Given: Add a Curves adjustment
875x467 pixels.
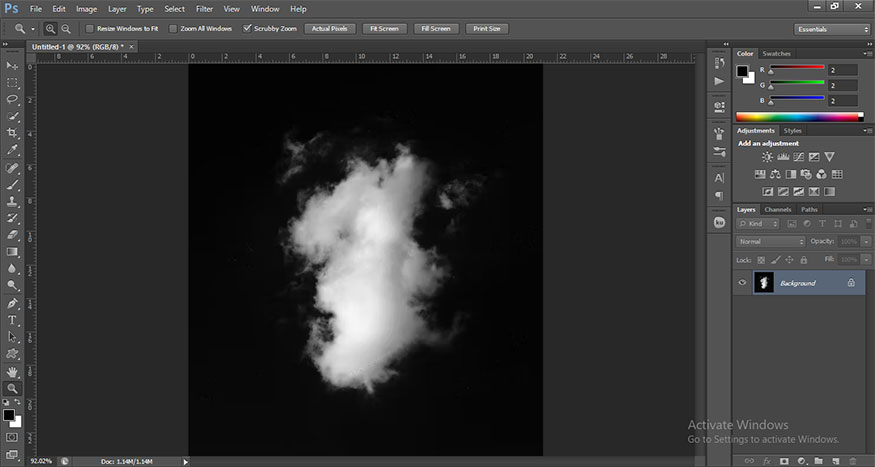Looking at the screenshot, I should click(x=799, y=157).
